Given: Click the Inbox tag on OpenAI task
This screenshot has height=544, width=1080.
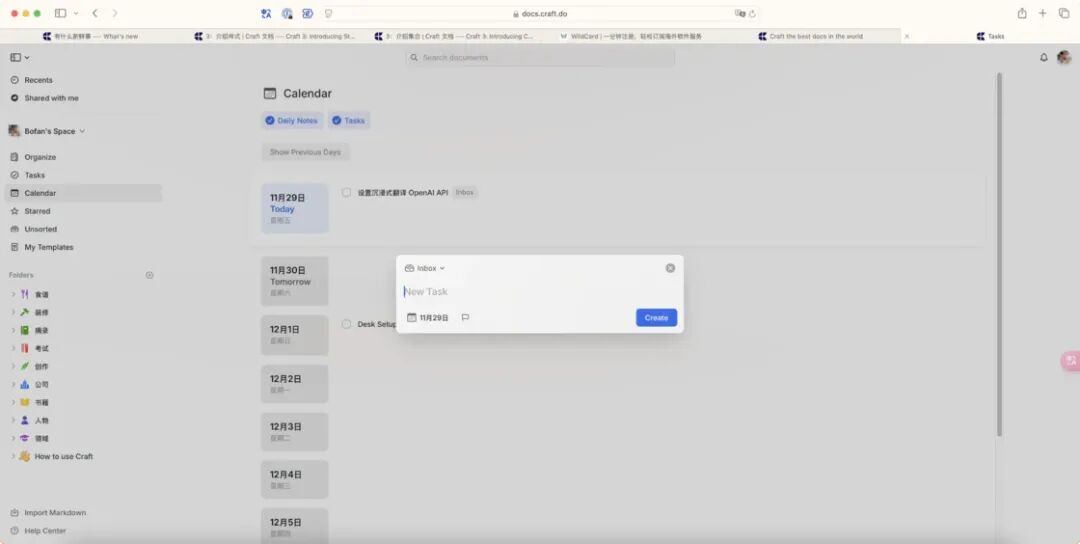Looking at the screenshot, I should coord(465,193).
